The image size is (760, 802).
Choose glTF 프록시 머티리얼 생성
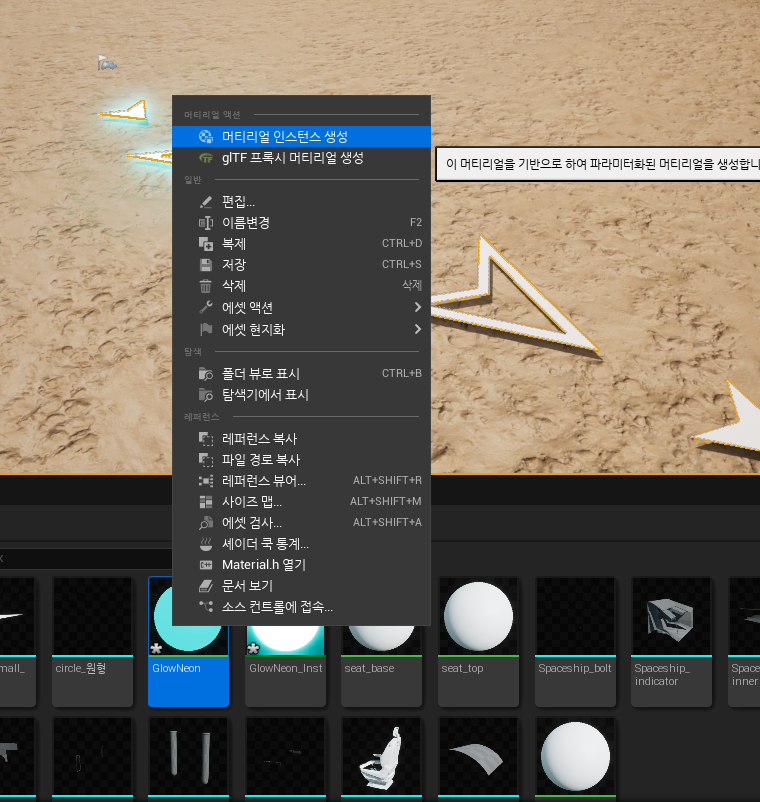(301, 158)
